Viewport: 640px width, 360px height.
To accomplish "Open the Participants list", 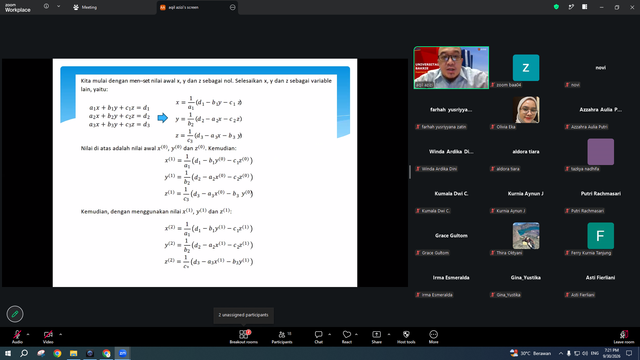I will [282, 337].
